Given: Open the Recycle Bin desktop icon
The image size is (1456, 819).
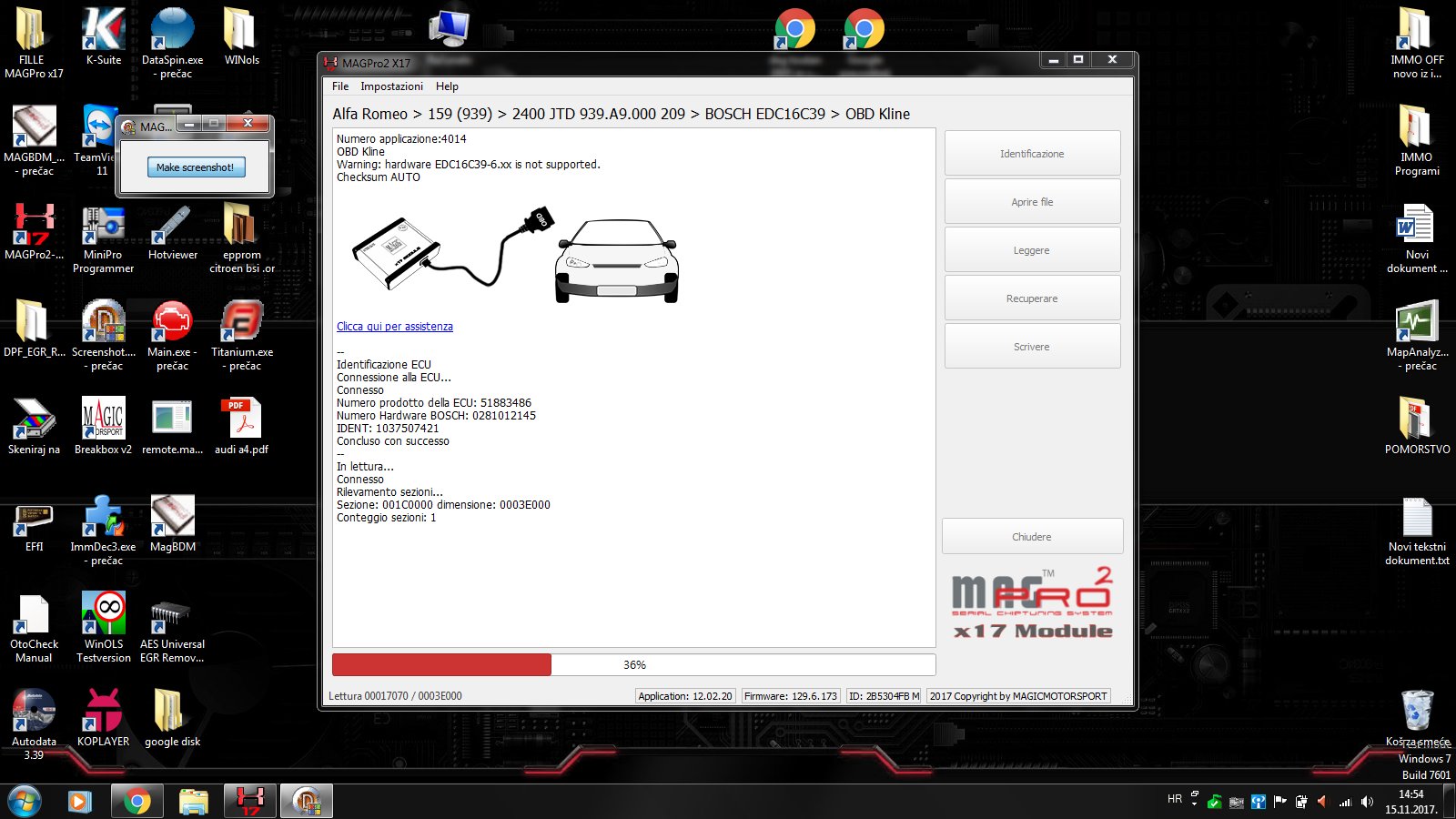Looking at the screenshot, I should tap(1418, 719).
